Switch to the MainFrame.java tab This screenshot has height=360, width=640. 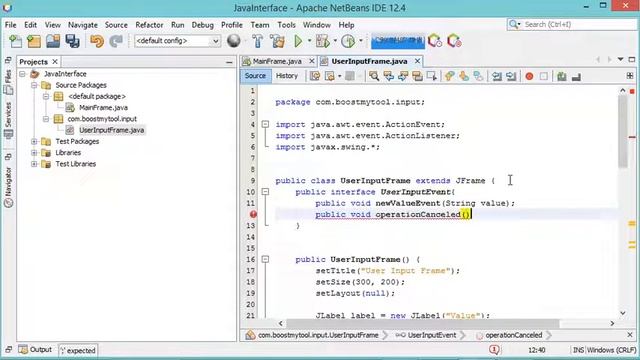[x=277, y=61]
